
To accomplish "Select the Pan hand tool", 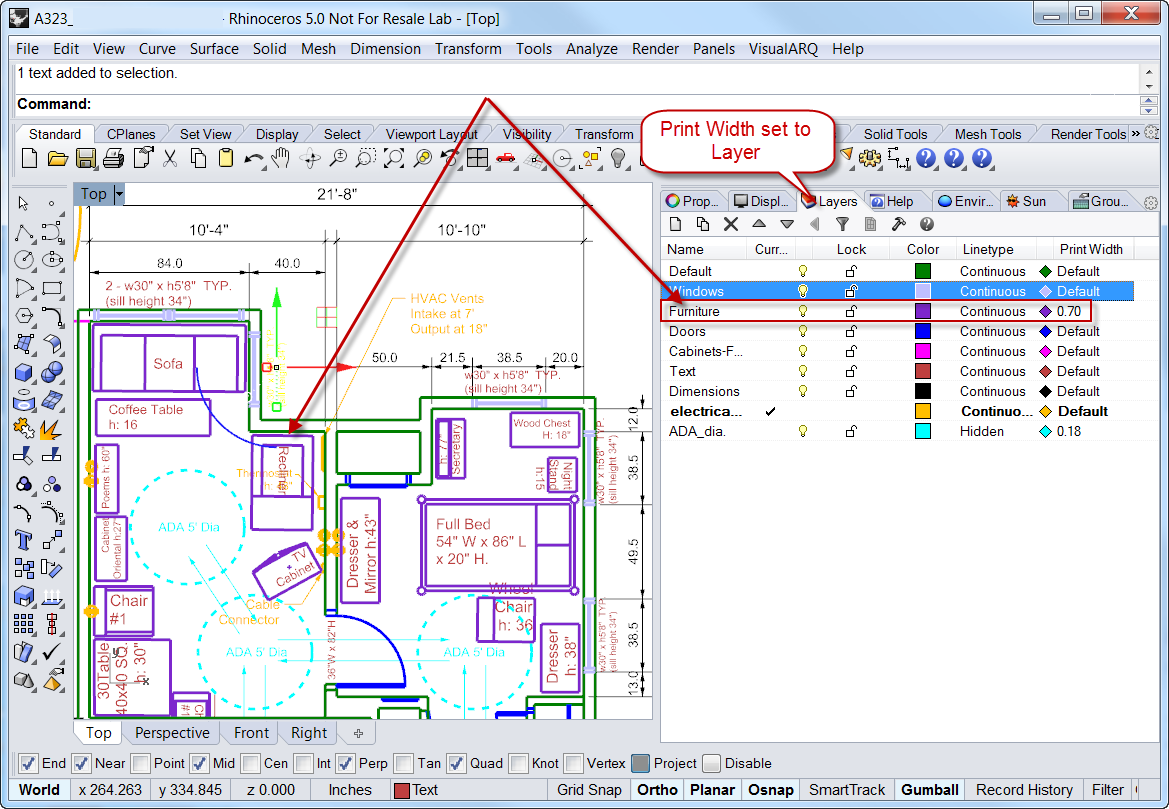I will tap(281, 158).
